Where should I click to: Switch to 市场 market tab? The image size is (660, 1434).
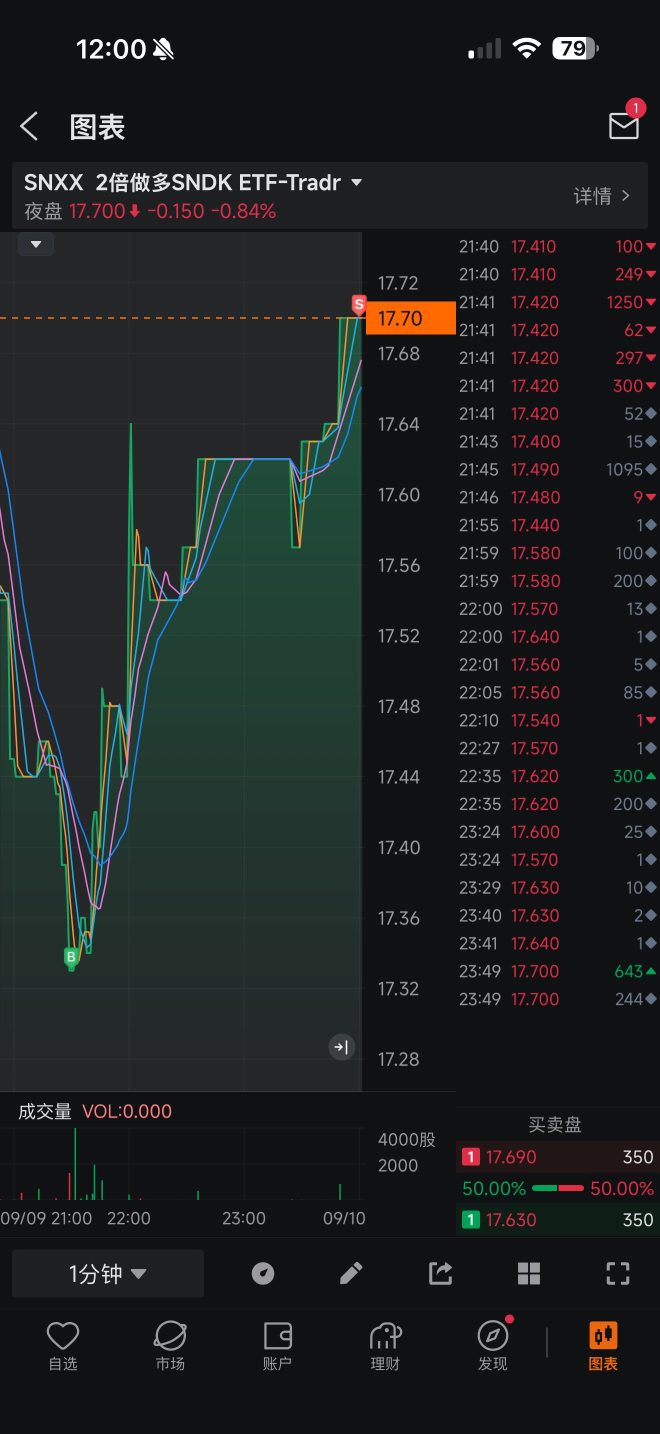170,1345
